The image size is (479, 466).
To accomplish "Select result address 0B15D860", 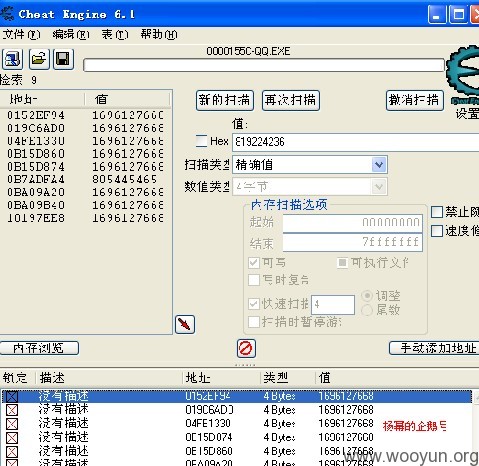I will [x=36, y=154].
